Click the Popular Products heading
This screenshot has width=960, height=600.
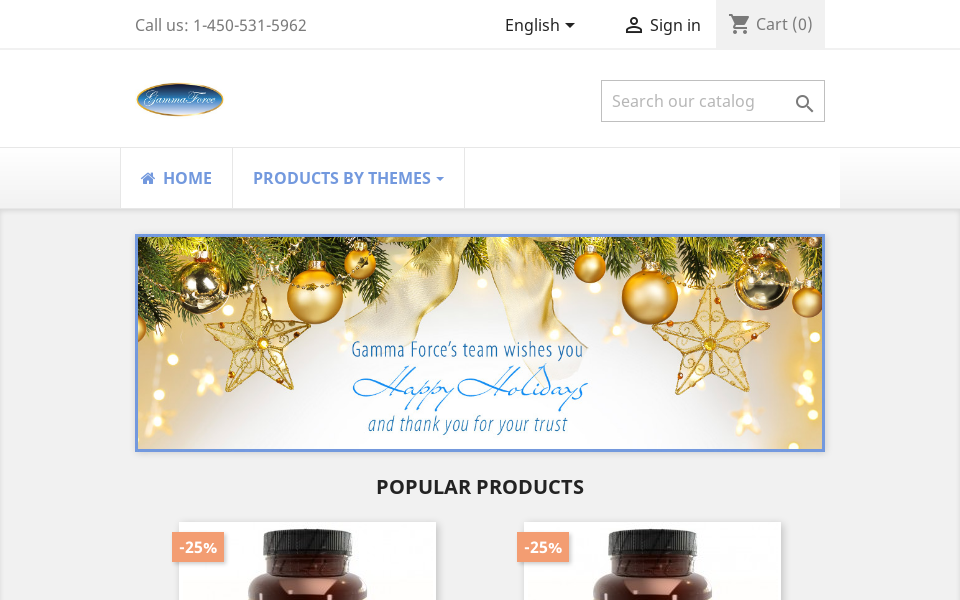(480, 487)
